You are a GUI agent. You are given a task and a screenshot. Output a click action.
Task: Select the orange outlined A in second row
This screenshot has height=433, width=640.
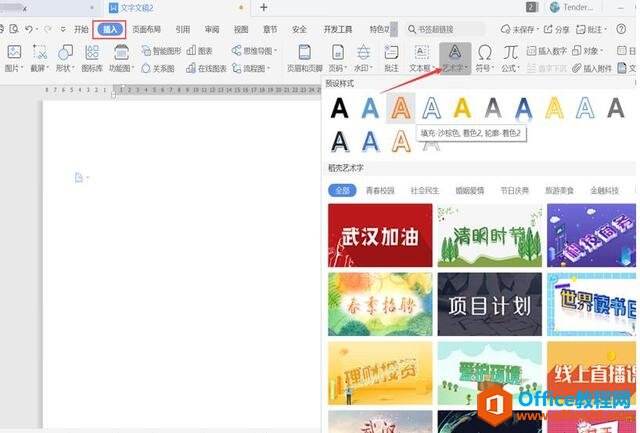pyautogui.click(x=401, y=141)
